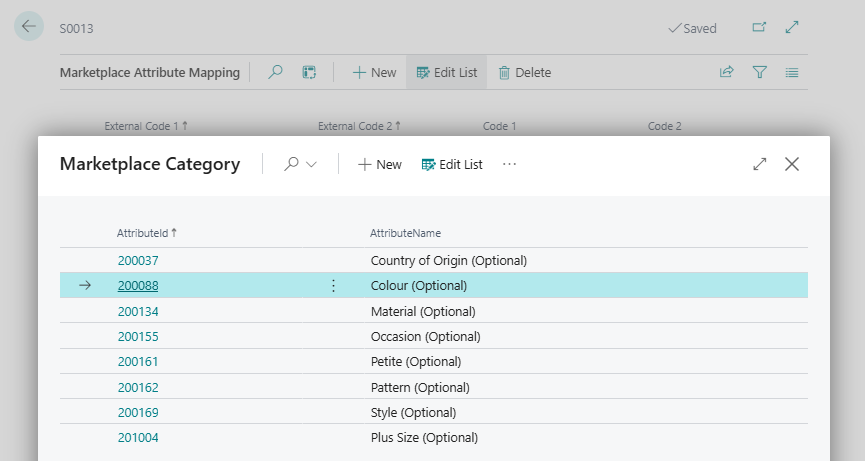The image size is (865, 461).
Task: Open the more options ellipsis menu
Action: pyautogui.click(x=509, y=164)
